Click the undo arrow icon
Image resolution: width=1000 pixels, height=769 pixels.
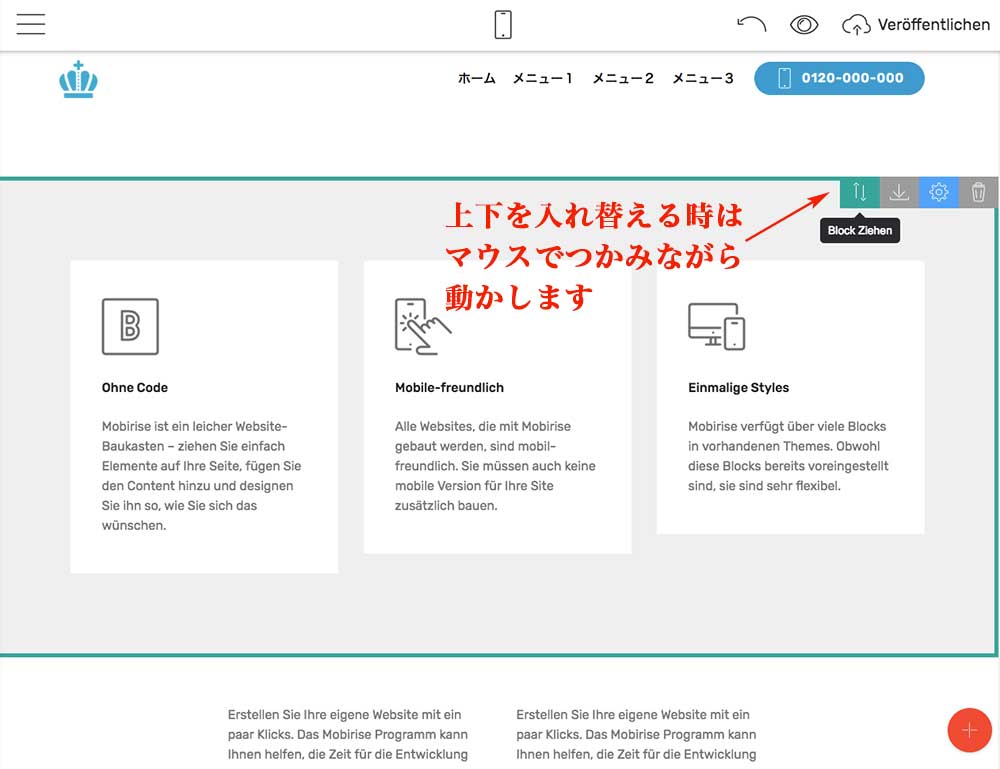751,25
